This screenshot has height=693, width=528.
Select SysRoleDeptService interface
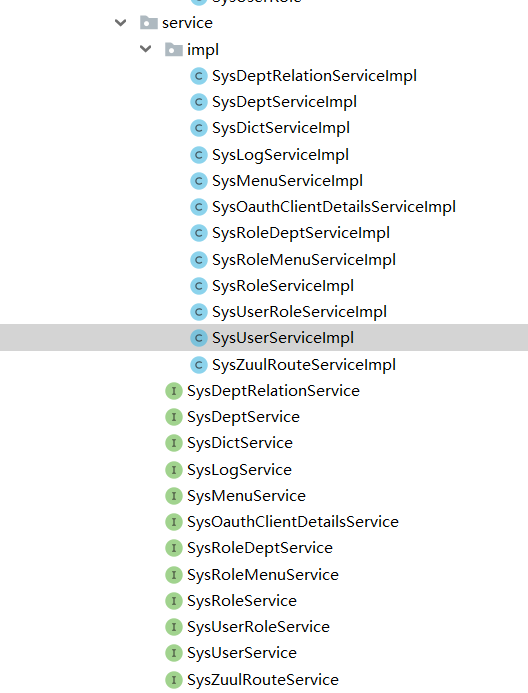(260, 548)
